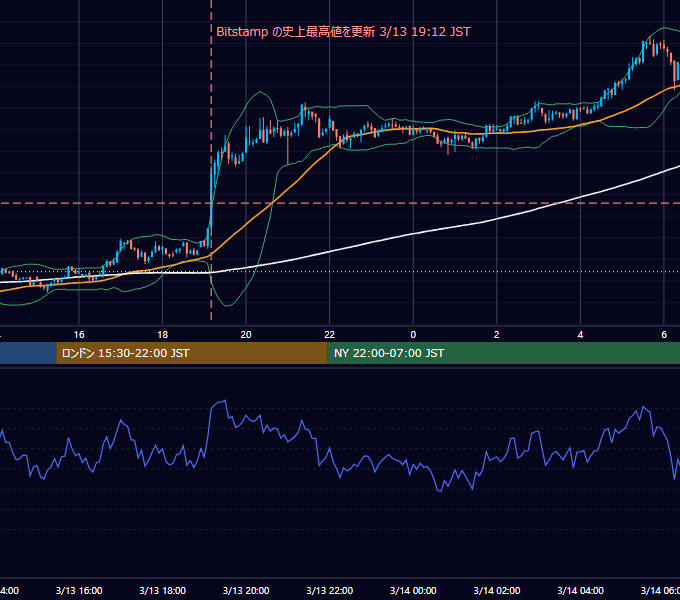Click the hour label 4 on upper axis

[x=580, y=334]
